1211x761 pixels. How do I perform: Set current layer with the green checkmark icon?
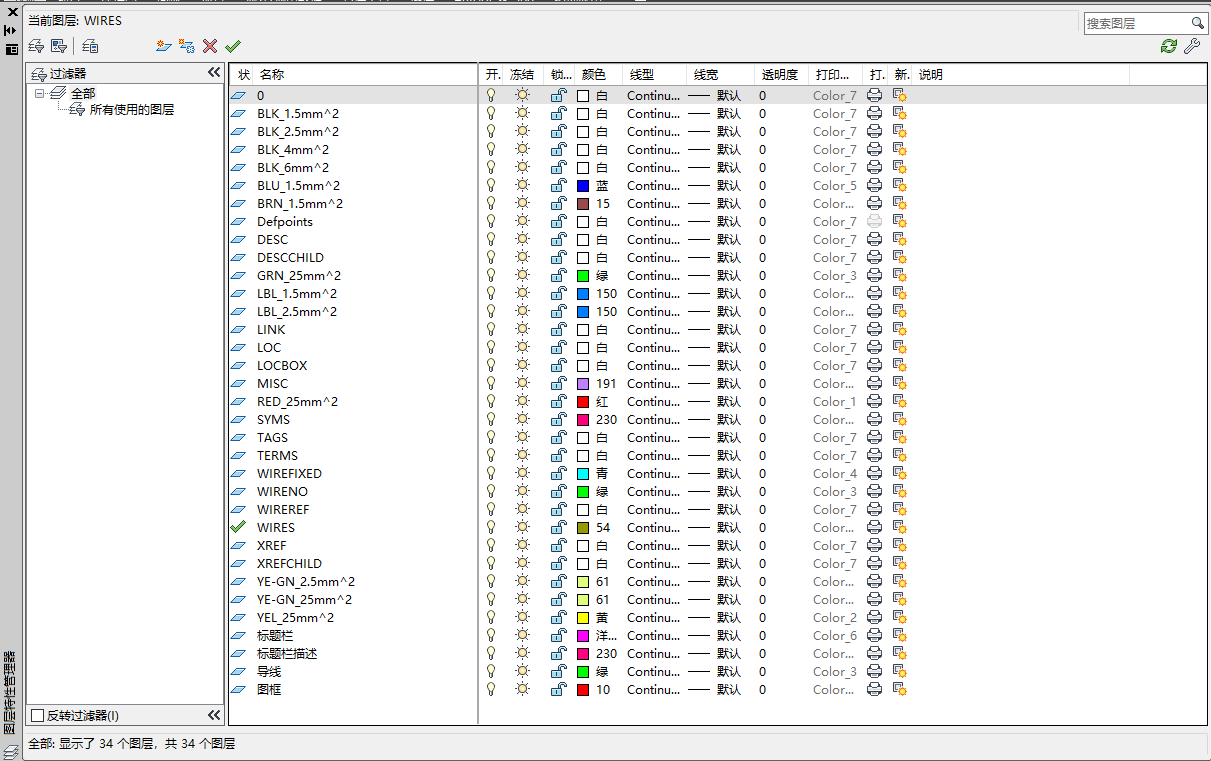click(233, 46)
